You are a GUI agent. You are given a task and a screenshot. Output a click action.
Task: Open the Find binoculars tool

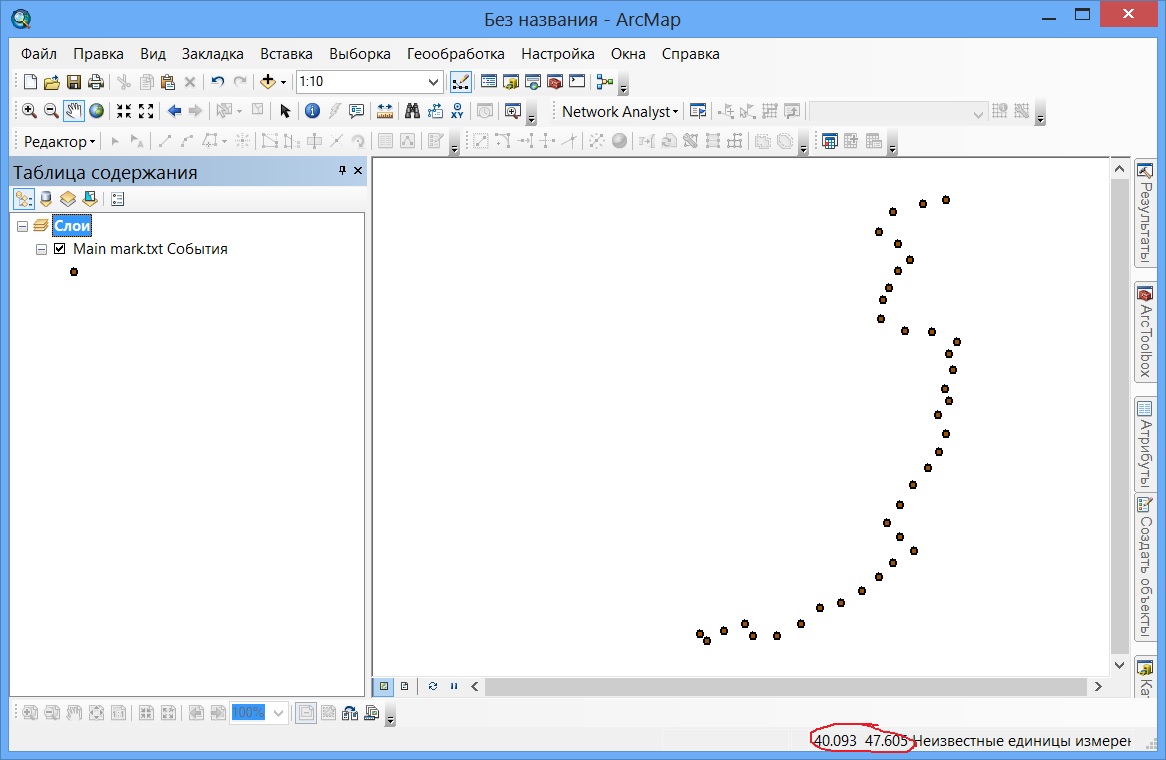click(x=412, y=111)
